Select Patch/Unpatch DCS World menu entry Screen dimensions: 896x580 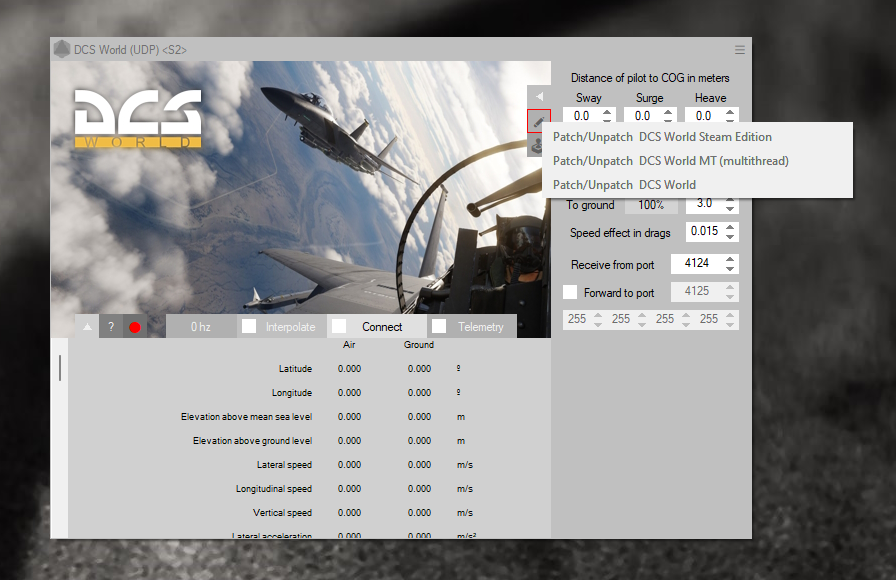click(624, 185)
